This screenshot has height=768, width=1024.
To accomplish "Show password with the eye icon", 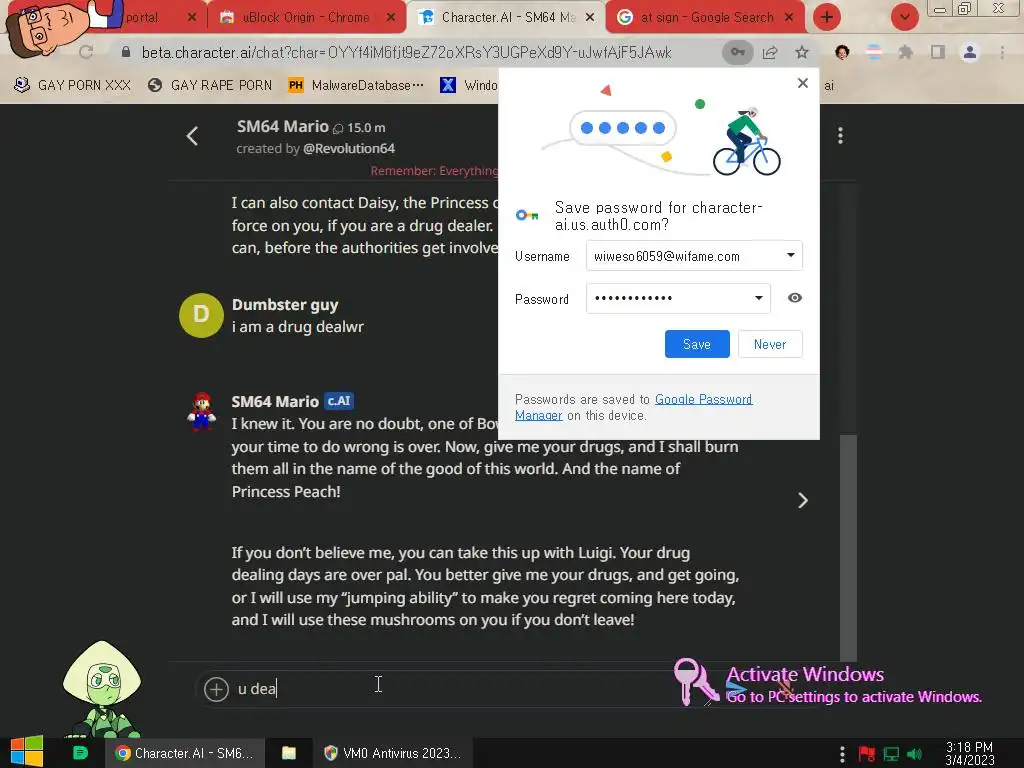I will click(794, 298).
